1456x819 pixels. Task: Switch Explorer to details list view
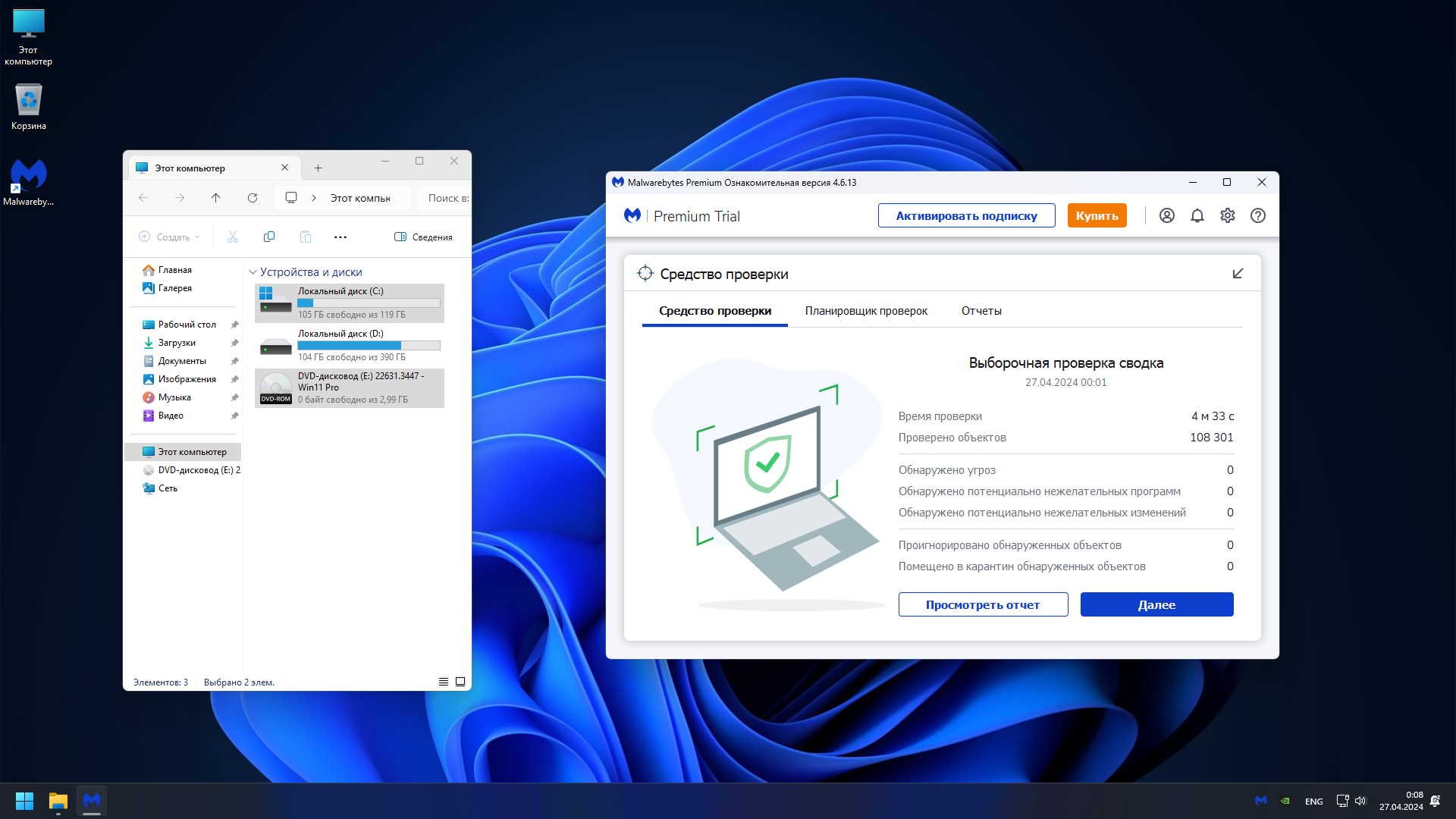tap(444, 682)
